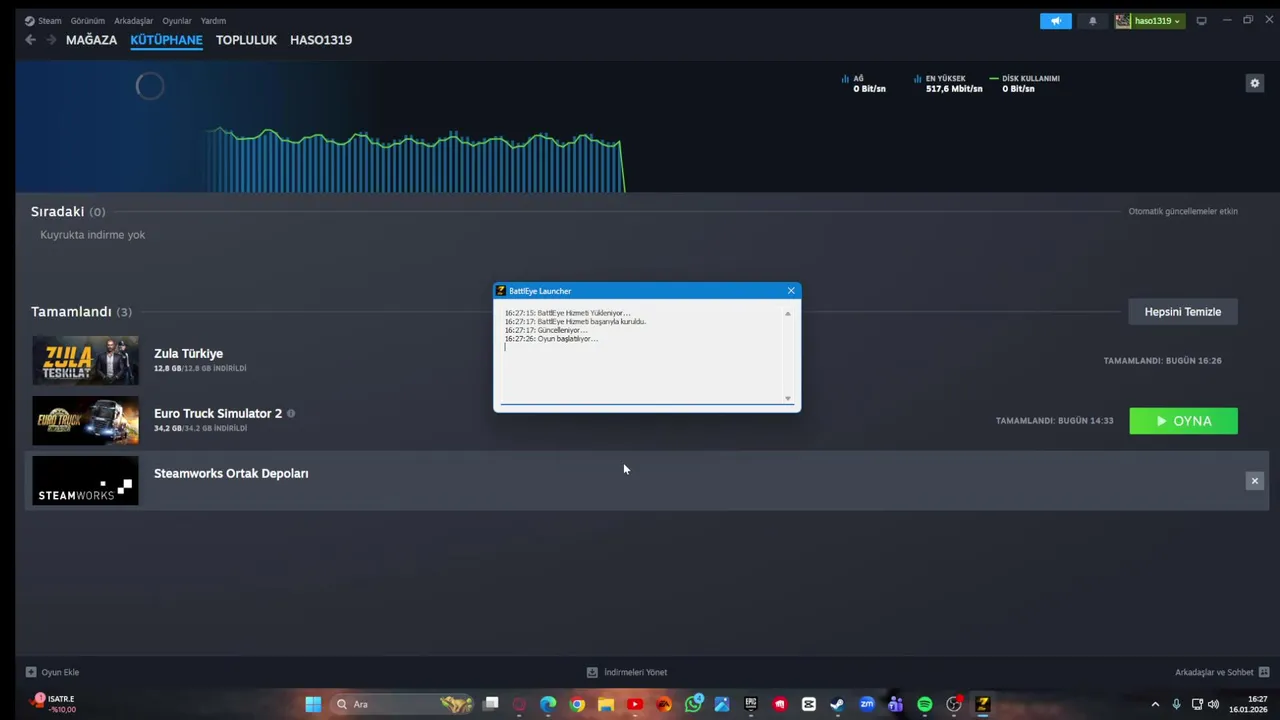
Task: Click the Euro Truck Simulator 2 thumbnail
Action: [x=85, y=421]
